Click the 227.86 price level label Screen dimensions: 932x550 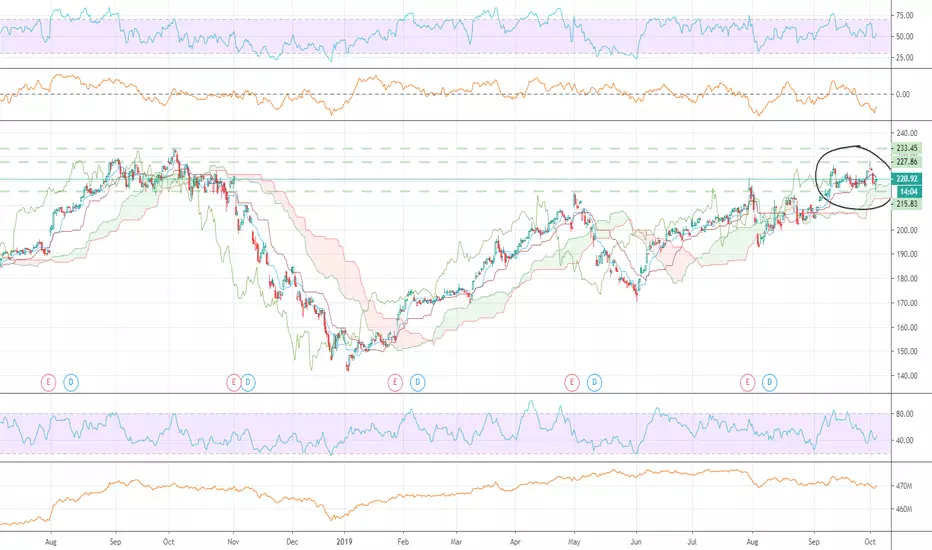coord(907,162)
